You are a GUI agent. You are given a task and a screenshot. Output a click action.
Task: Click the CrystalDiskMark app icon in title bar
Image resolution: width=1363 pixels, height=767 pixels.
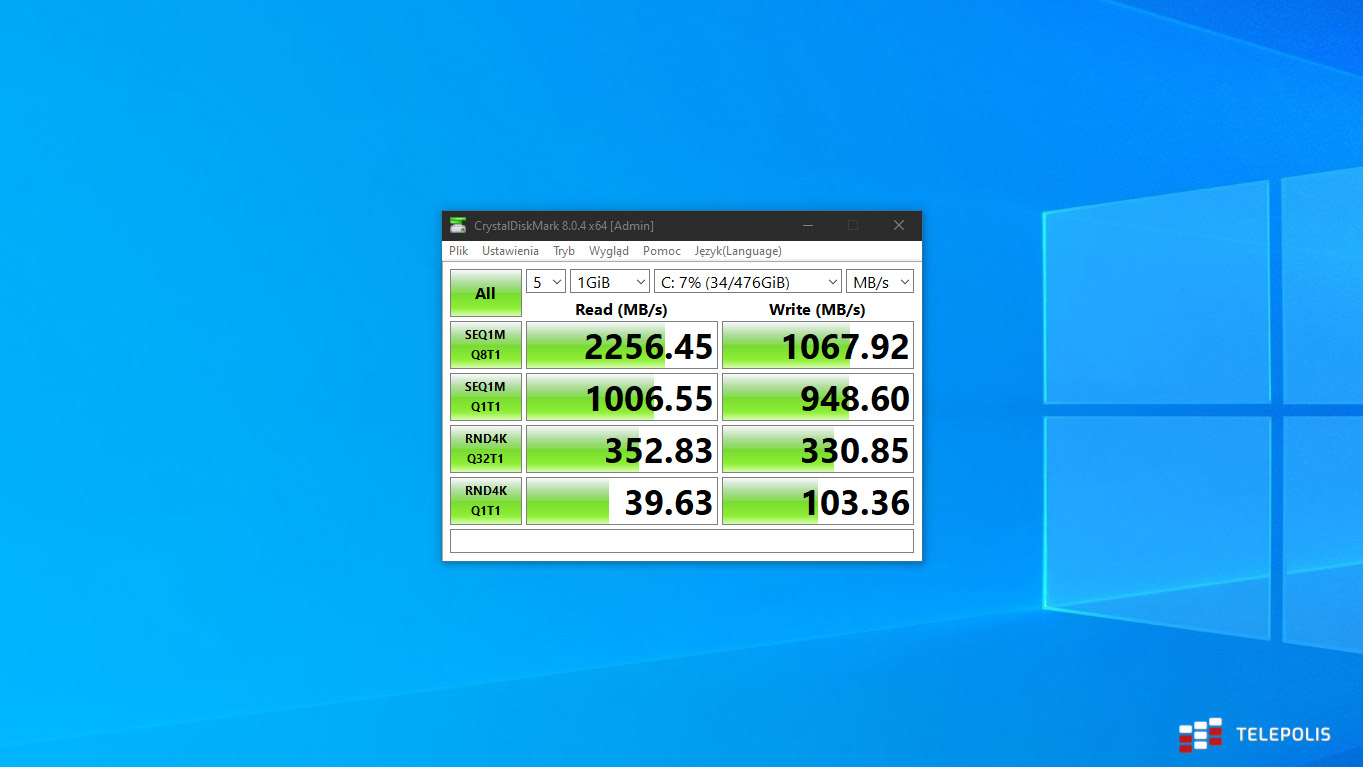click(x=458, y=225)
